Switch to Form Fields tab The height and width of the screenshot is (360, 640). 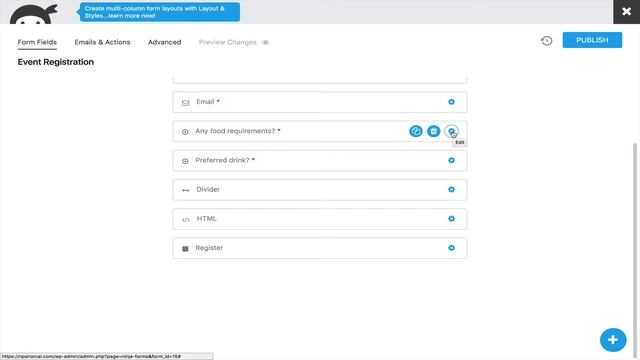37,42
